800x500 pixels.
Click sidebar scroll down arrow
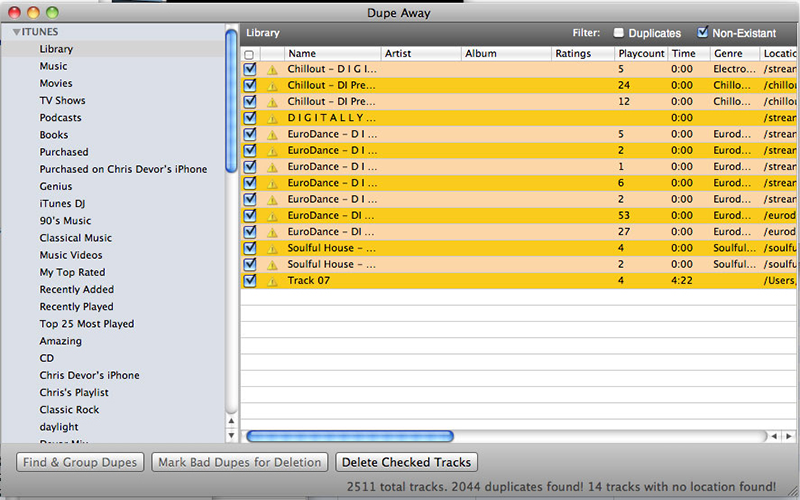(x=231, y=435)
